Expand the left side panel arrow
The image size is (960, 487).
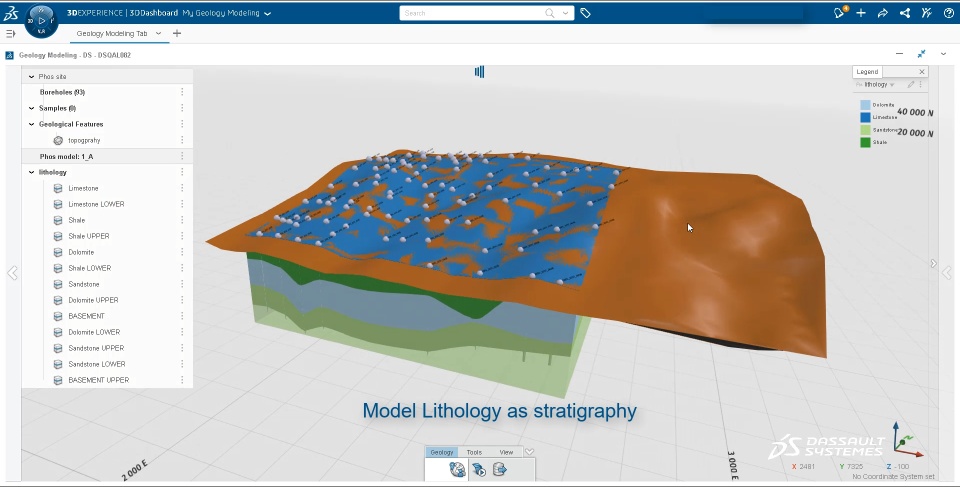12,273
